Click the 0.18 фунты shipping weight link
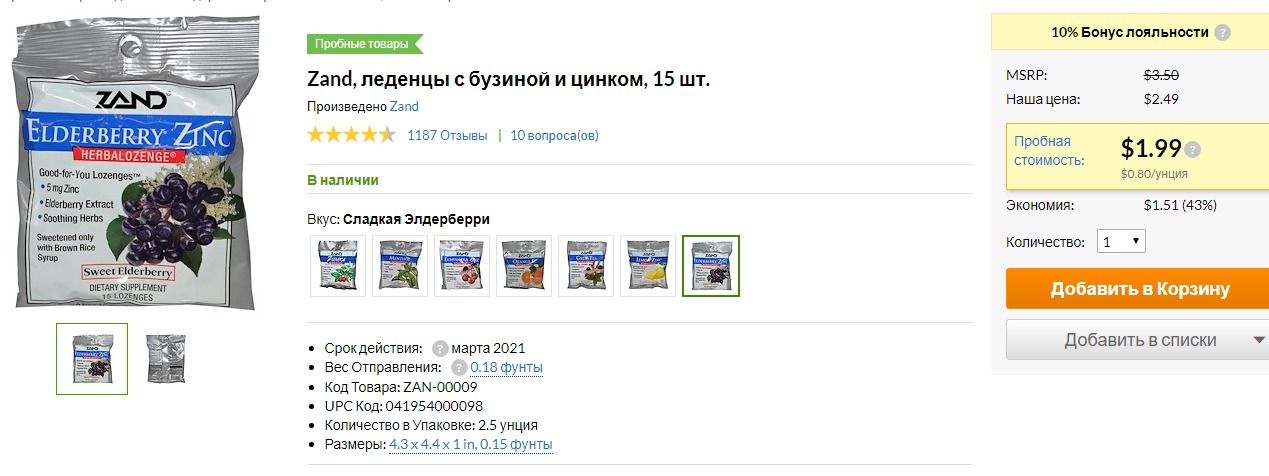1269x476 pixels. click(506, 367)
